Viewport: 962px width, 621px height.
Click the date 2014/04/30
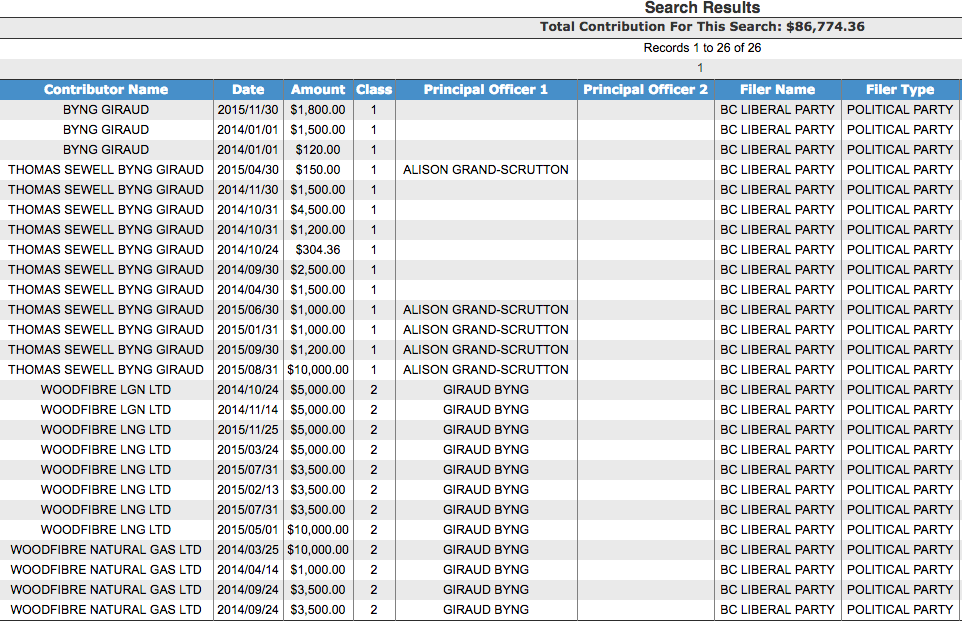248,290
